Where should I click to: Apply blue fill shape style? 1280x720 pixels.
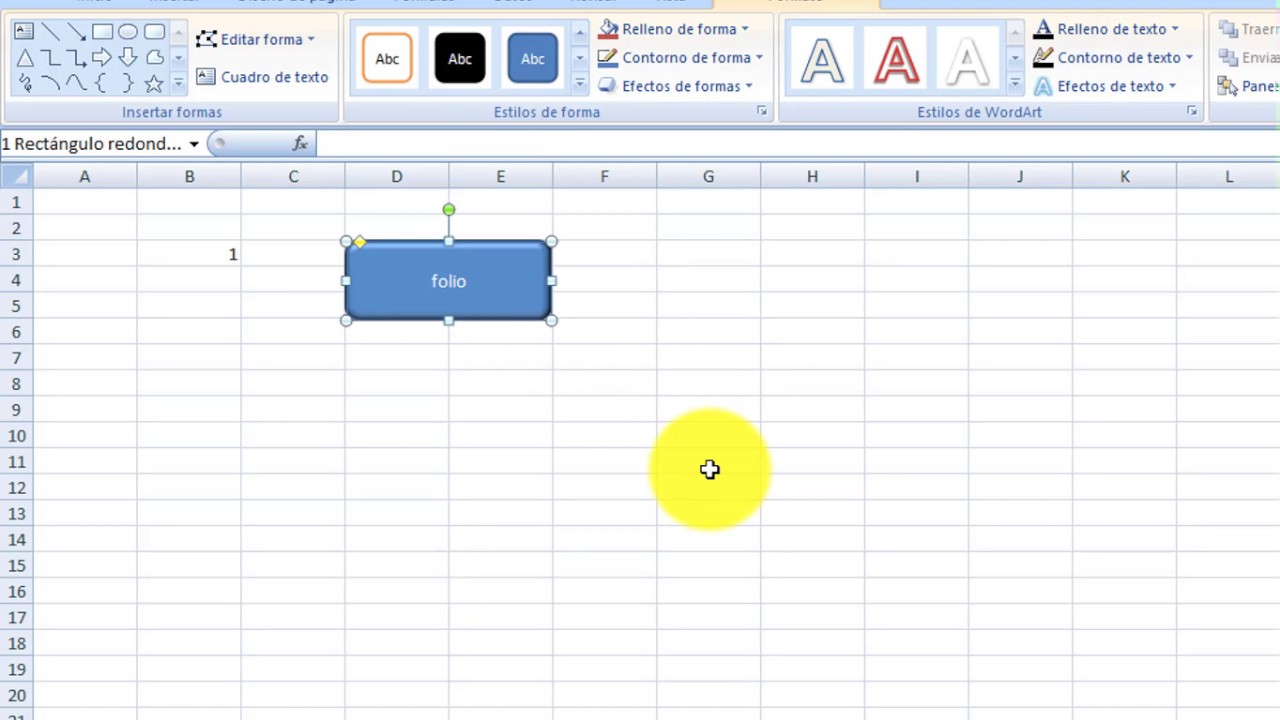(533, 58)
